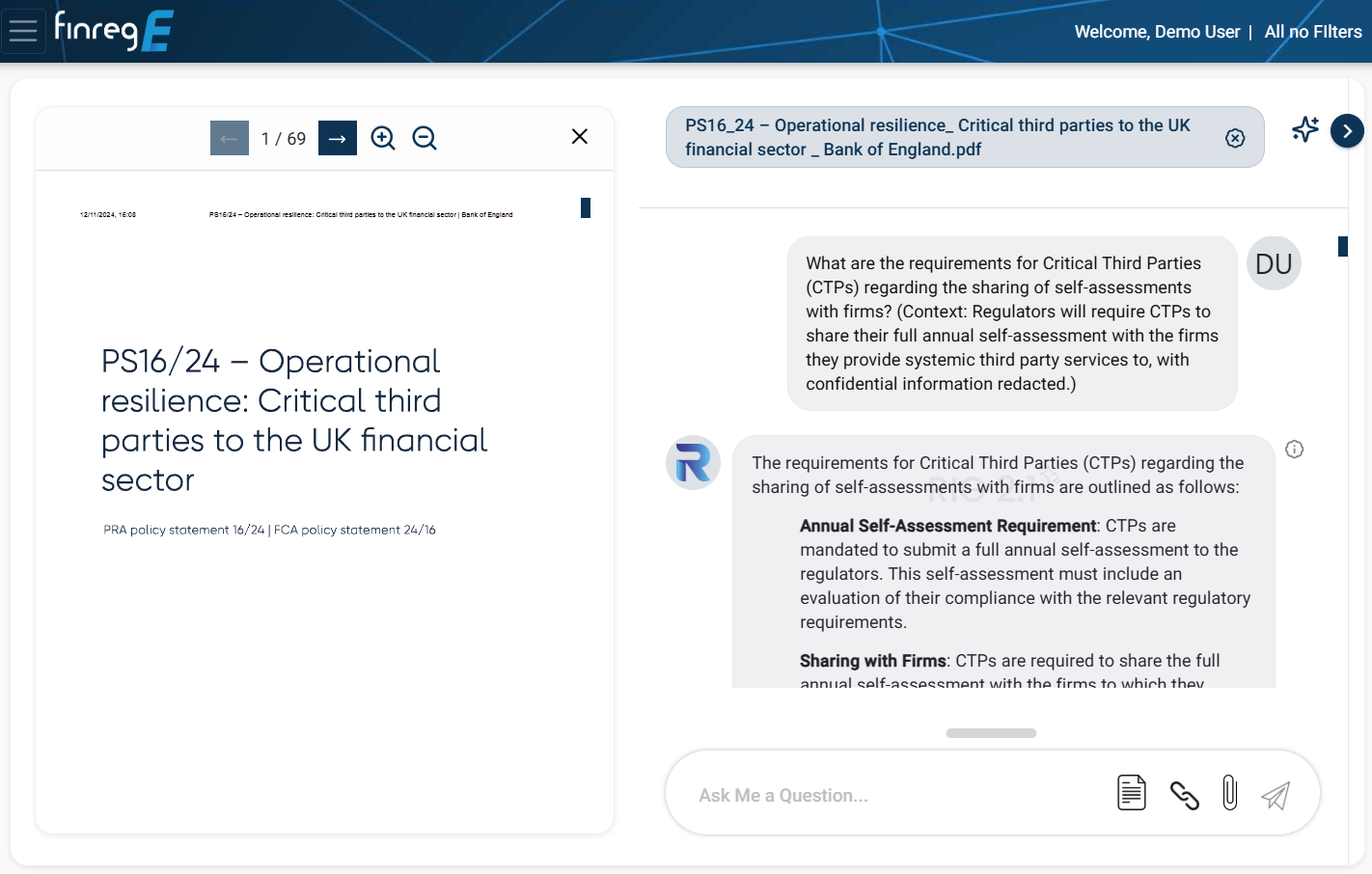Go to next PDF page arrow

[338, 138]
